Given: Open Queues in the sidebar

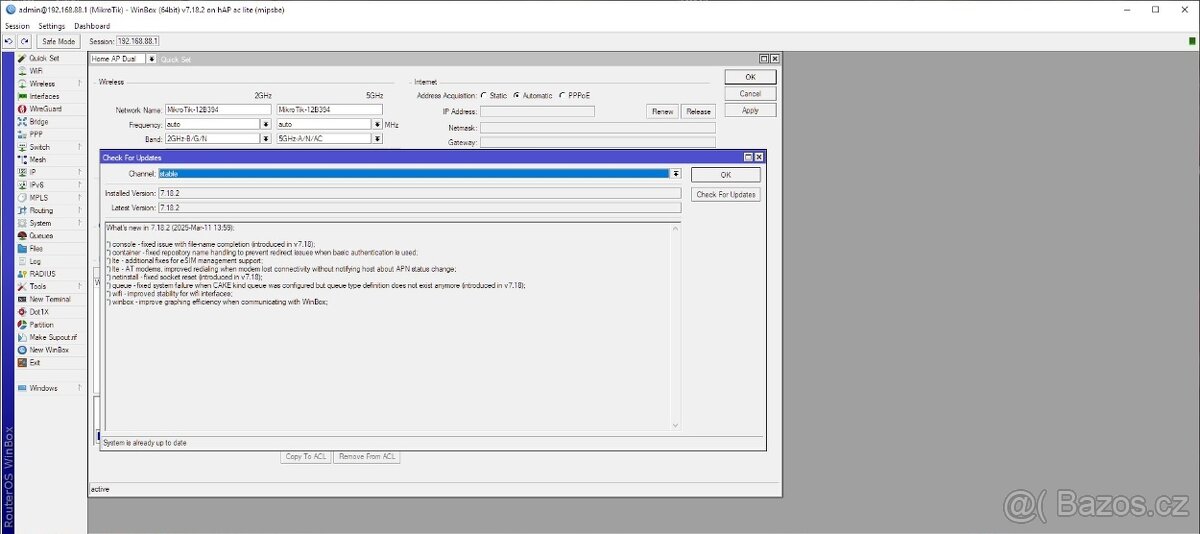Looking at the screenshot, I should point(41,236).
